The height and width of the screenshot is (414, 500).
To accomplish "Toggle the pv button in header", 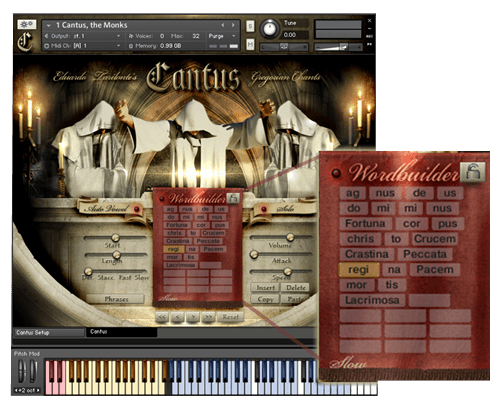I will click(x=370, y=44).
